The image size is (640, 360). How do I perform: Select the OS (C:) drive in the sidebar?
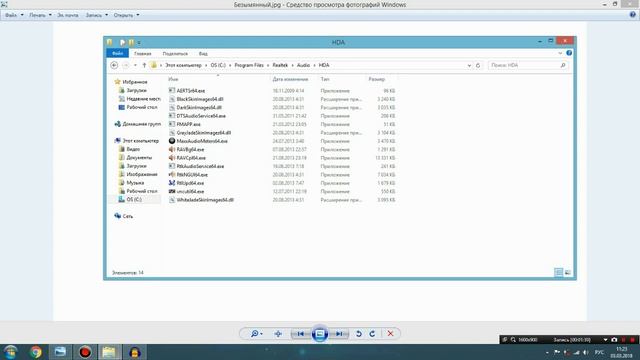tap(134, 200)
